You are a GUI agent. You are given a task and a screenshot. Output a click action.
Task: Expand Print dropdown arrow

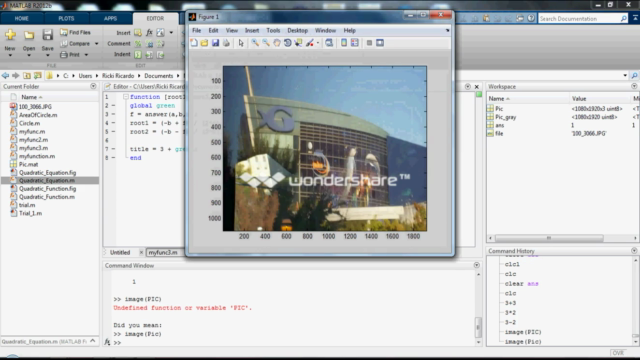tap(86, 55)
